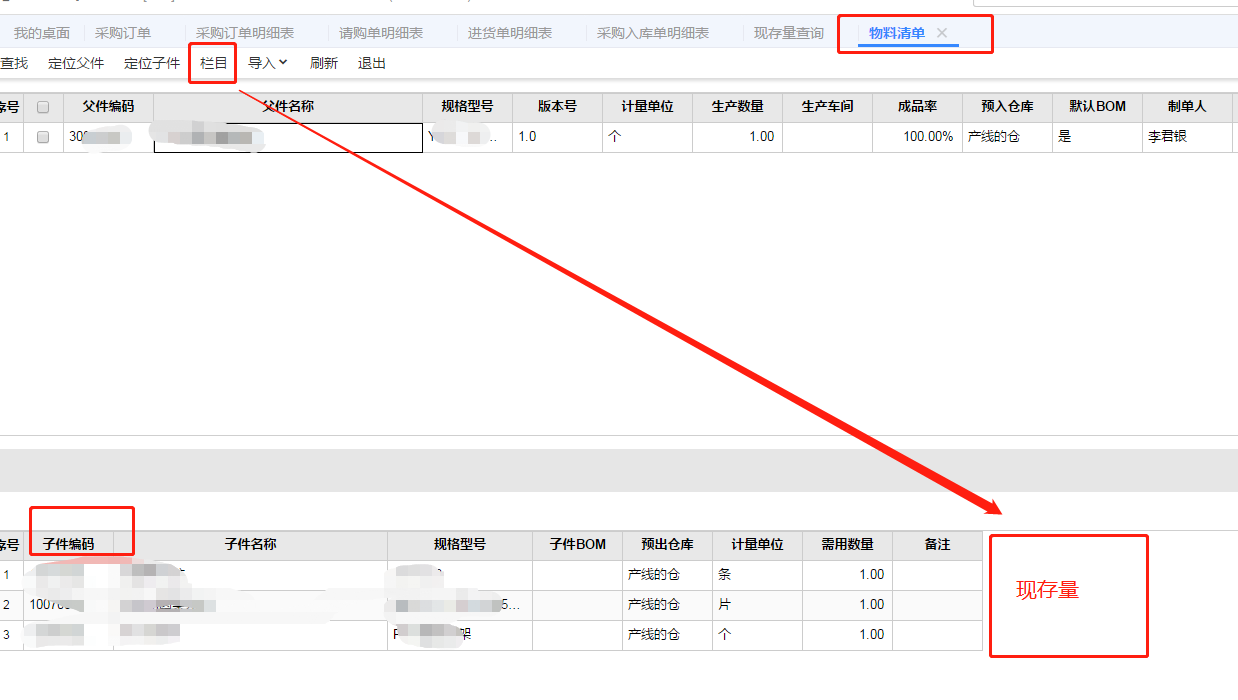Viewport: 1238px width, 700px height.
Task: Click the 预出仓库 column header
Action: tap(668, 545)
